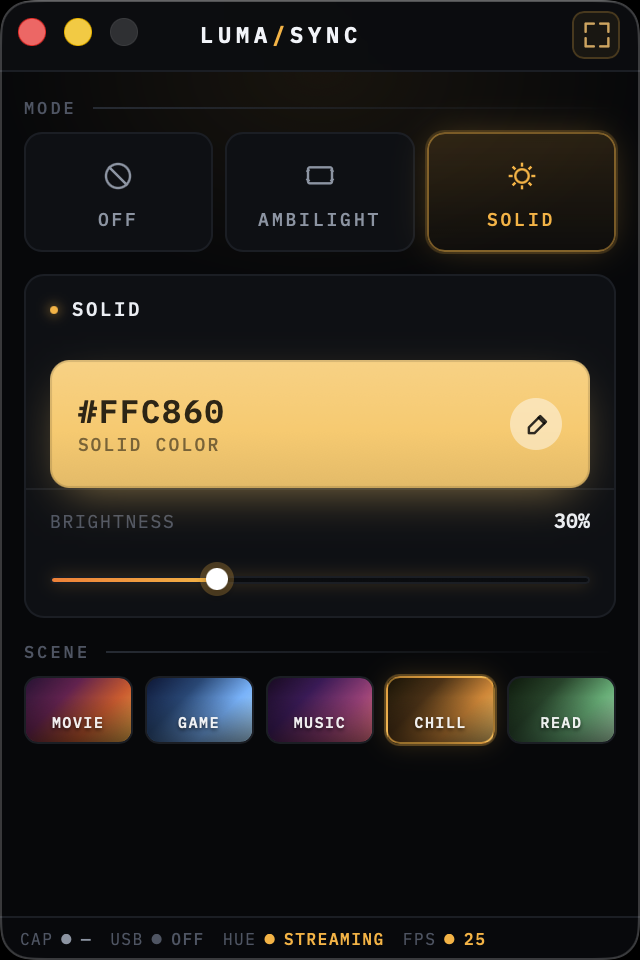
Task: Click the Solid mode sun icon
Action: 521,176
